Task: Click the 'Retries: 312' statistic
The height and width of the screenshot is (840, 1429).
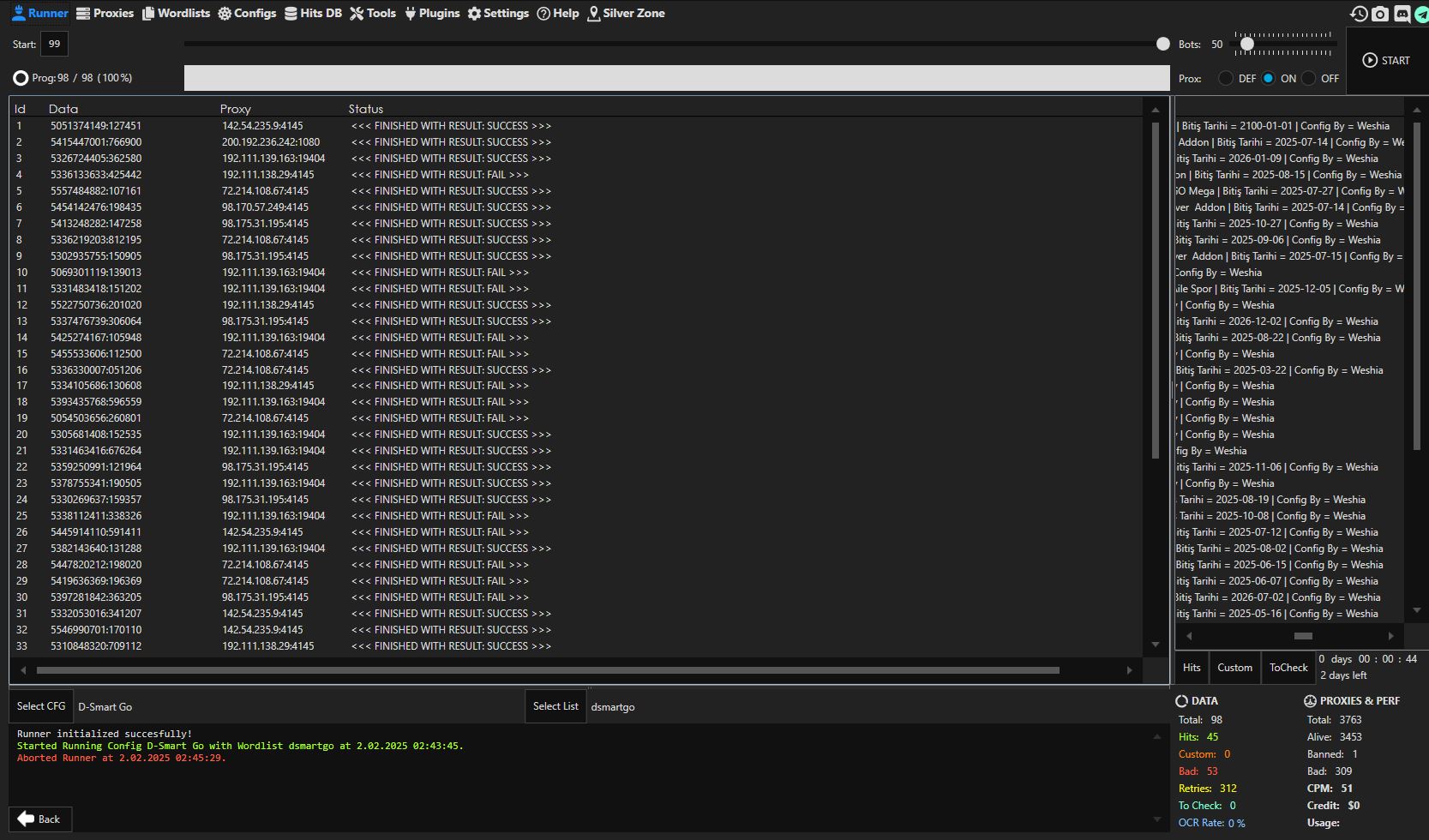Action: [x=1208, y=789]
